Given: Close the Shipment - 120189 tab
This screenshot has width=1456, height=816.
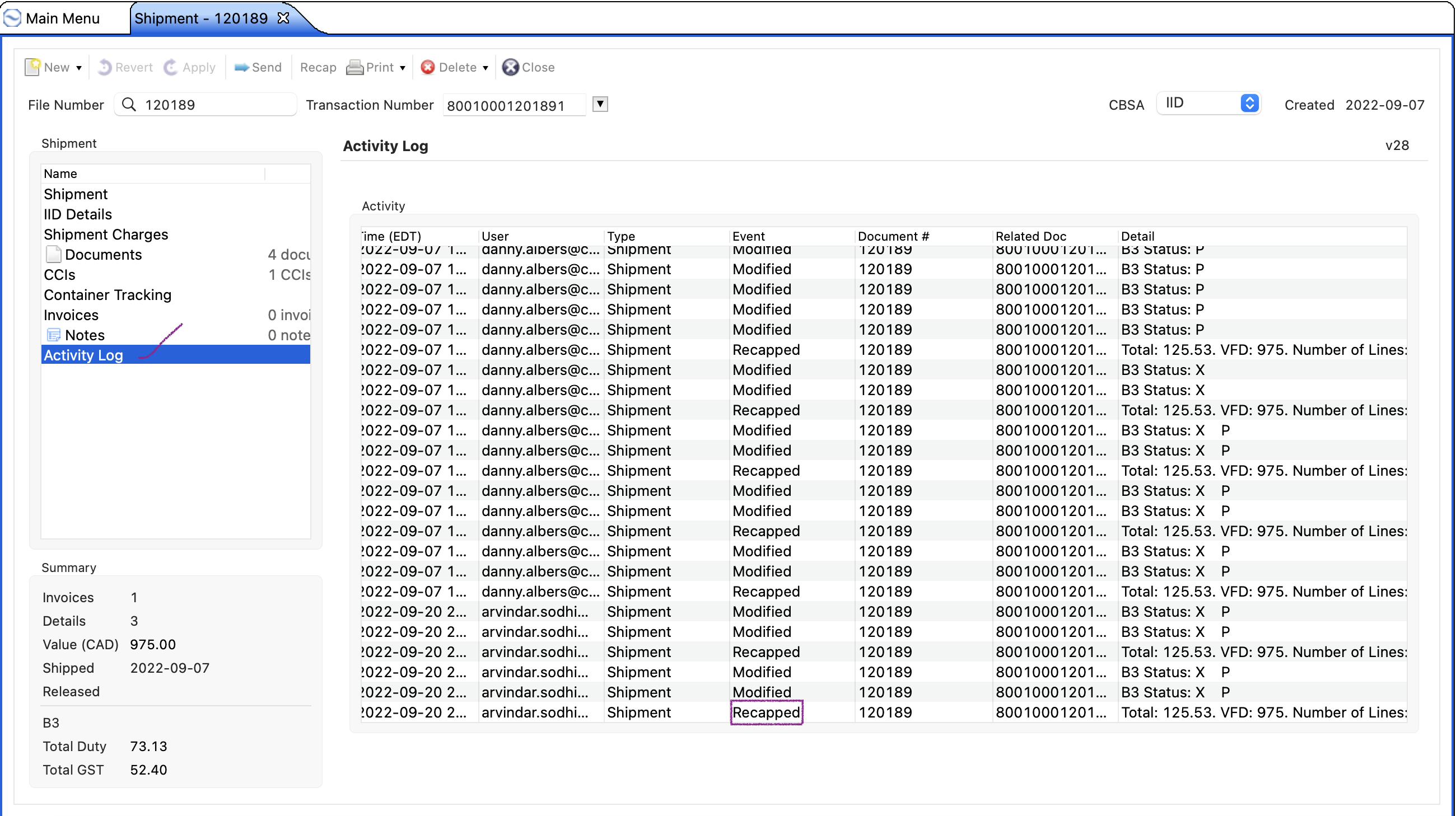Looking at the screenshot, I should 284,18.
